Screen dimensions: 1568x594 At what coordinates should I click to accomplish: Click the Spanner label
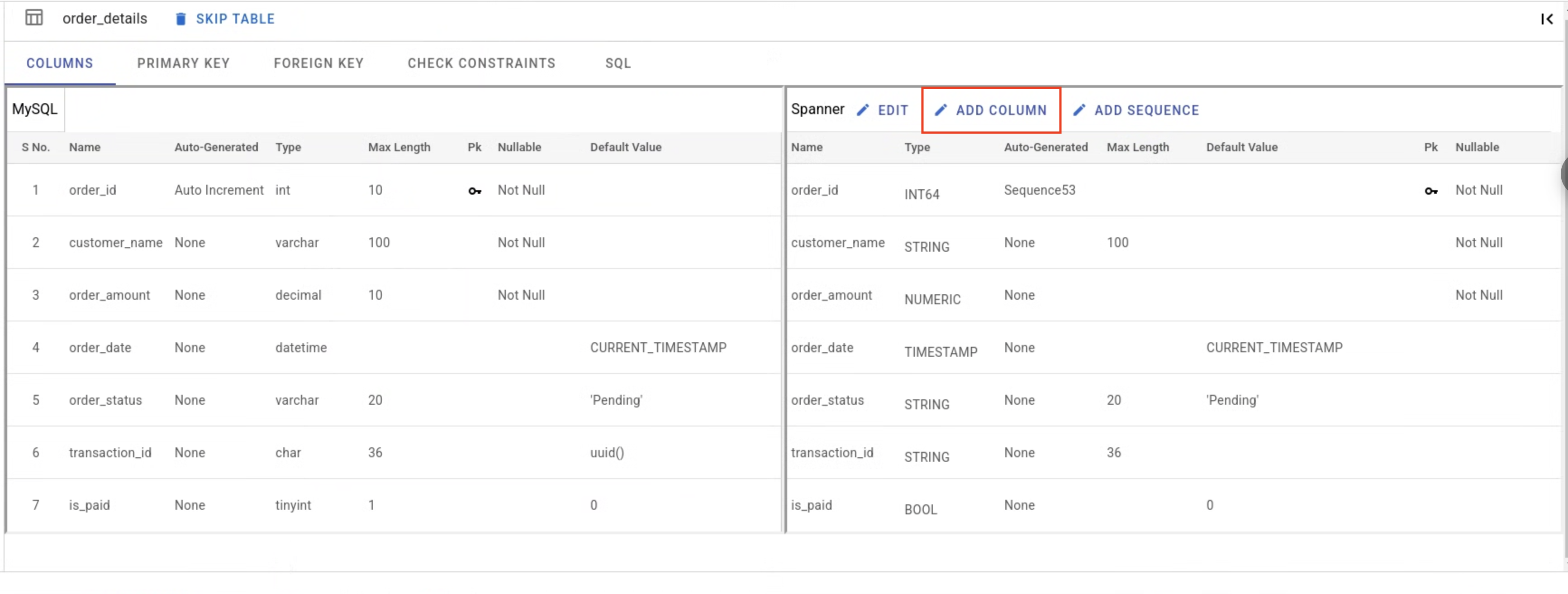[x=817, y=110]
